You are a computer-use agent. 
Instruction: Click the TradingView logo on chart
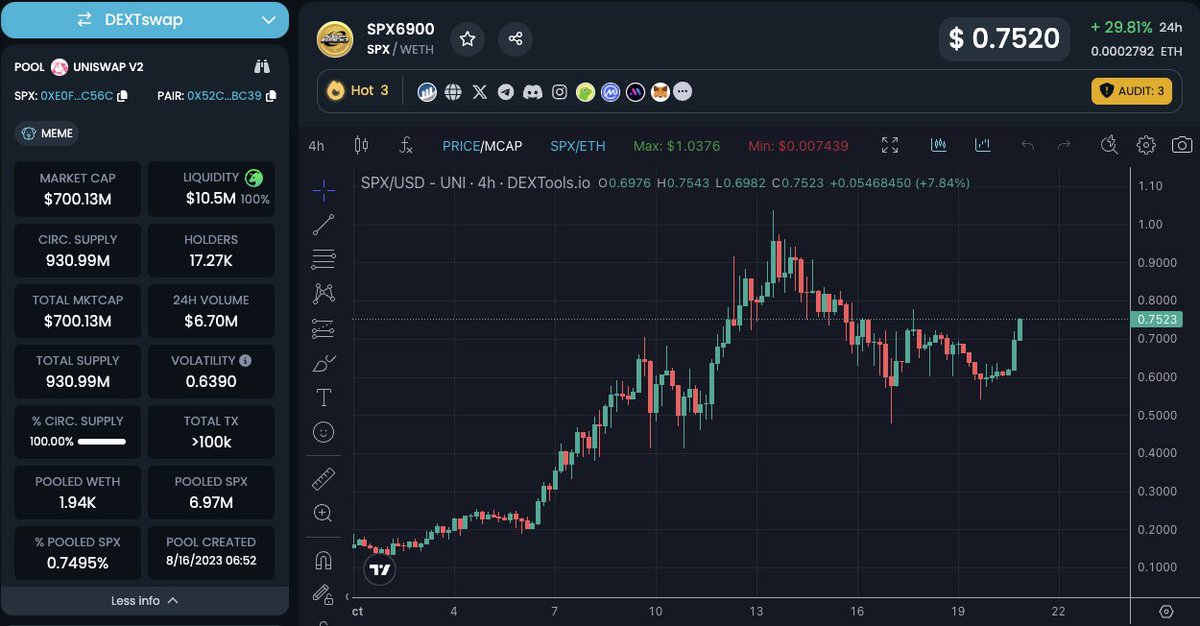tap(380, 570)
